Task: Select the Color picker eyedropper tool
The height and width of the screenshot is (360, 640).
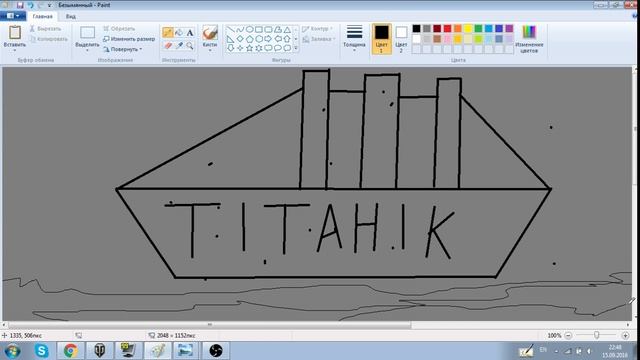Action: point(179,45)
